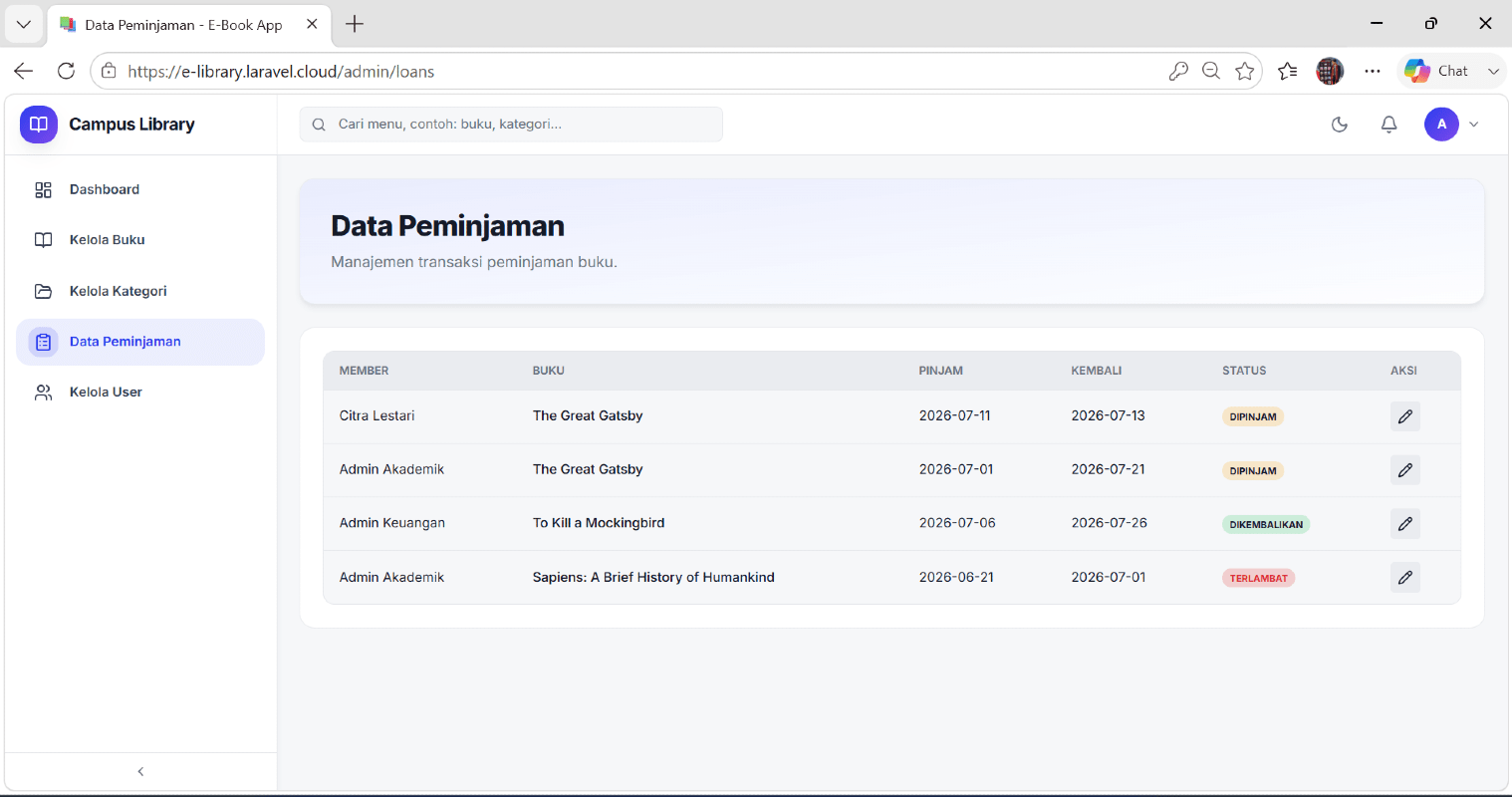1512x797 pixels.
Task: Expand the user profile dropdown arrow
Action: (1474, 125)
